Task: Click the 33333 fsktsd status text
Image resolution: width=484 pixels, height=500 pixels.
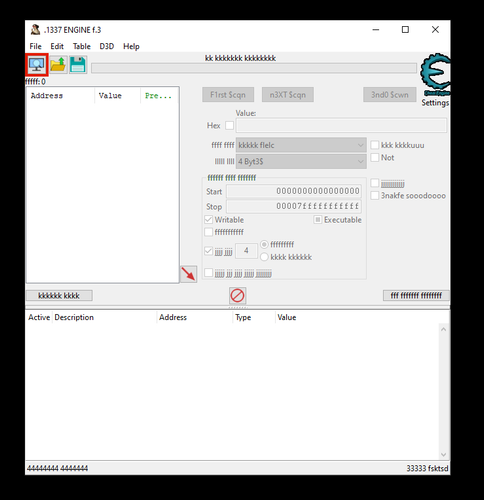Action: 427,468
